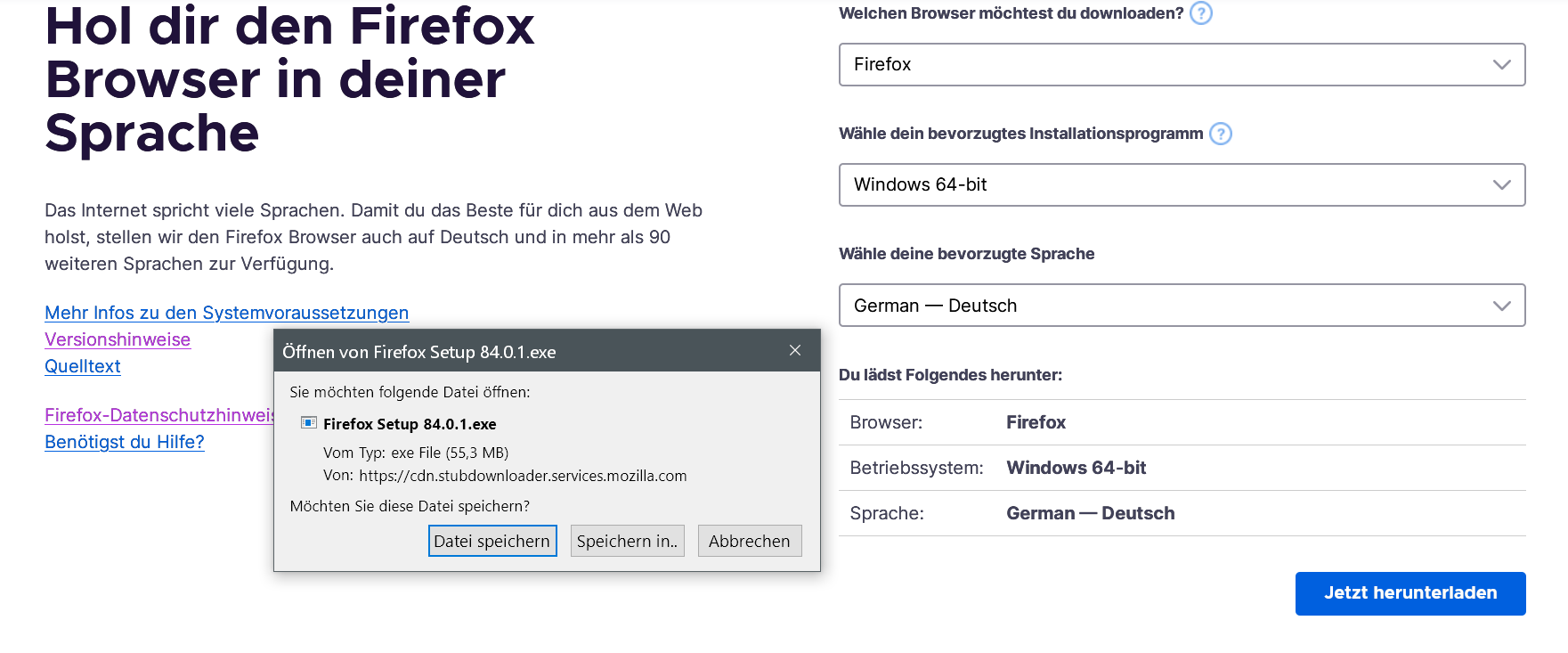The height and width of the screenshot is (653, 1568).
Task: Click the heading Hol dir den Firefox Browser
Action: pyautogui.click(x=290, y=79)
